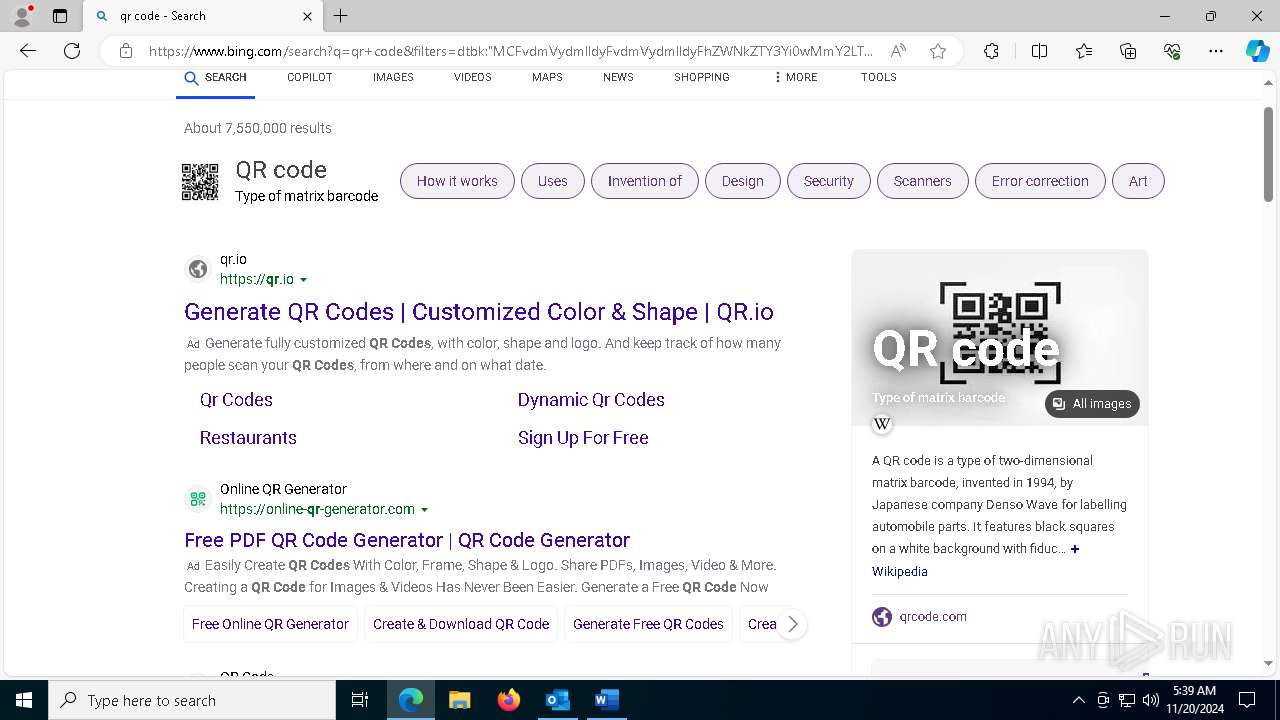
Task: Open the Dynamic Qr Codes sitelink
Action: coord(591,400)
